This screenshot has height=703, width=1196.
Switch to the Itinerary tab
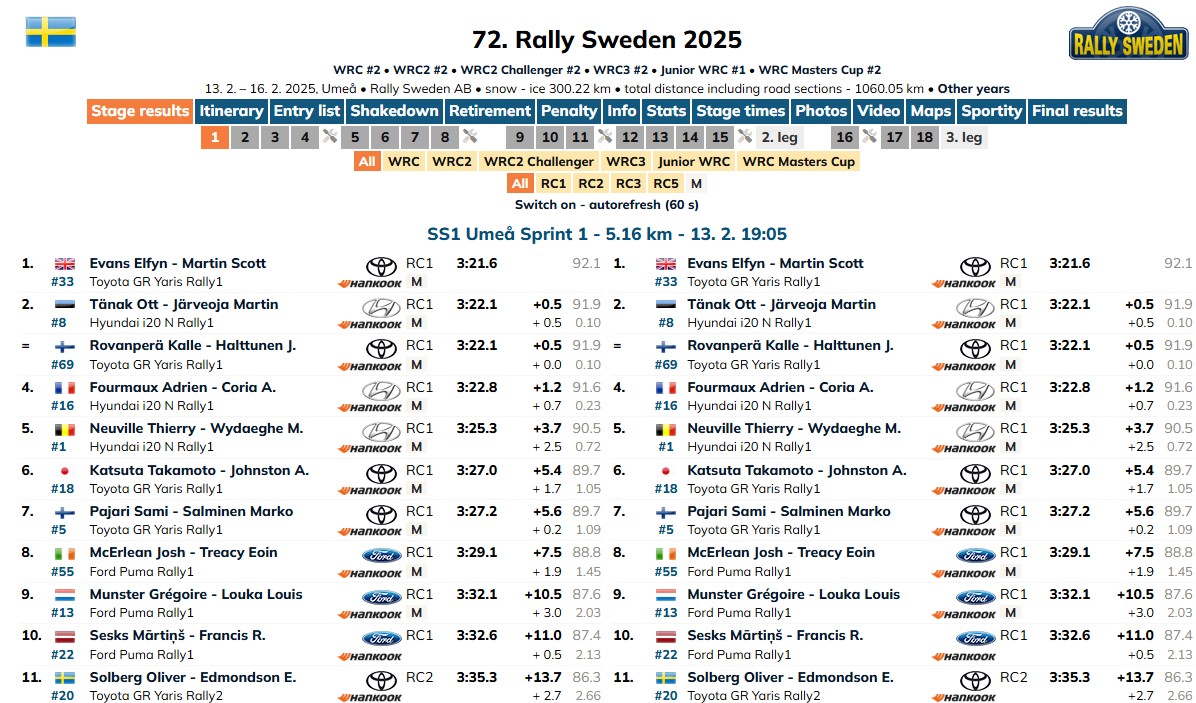point(231,111)
